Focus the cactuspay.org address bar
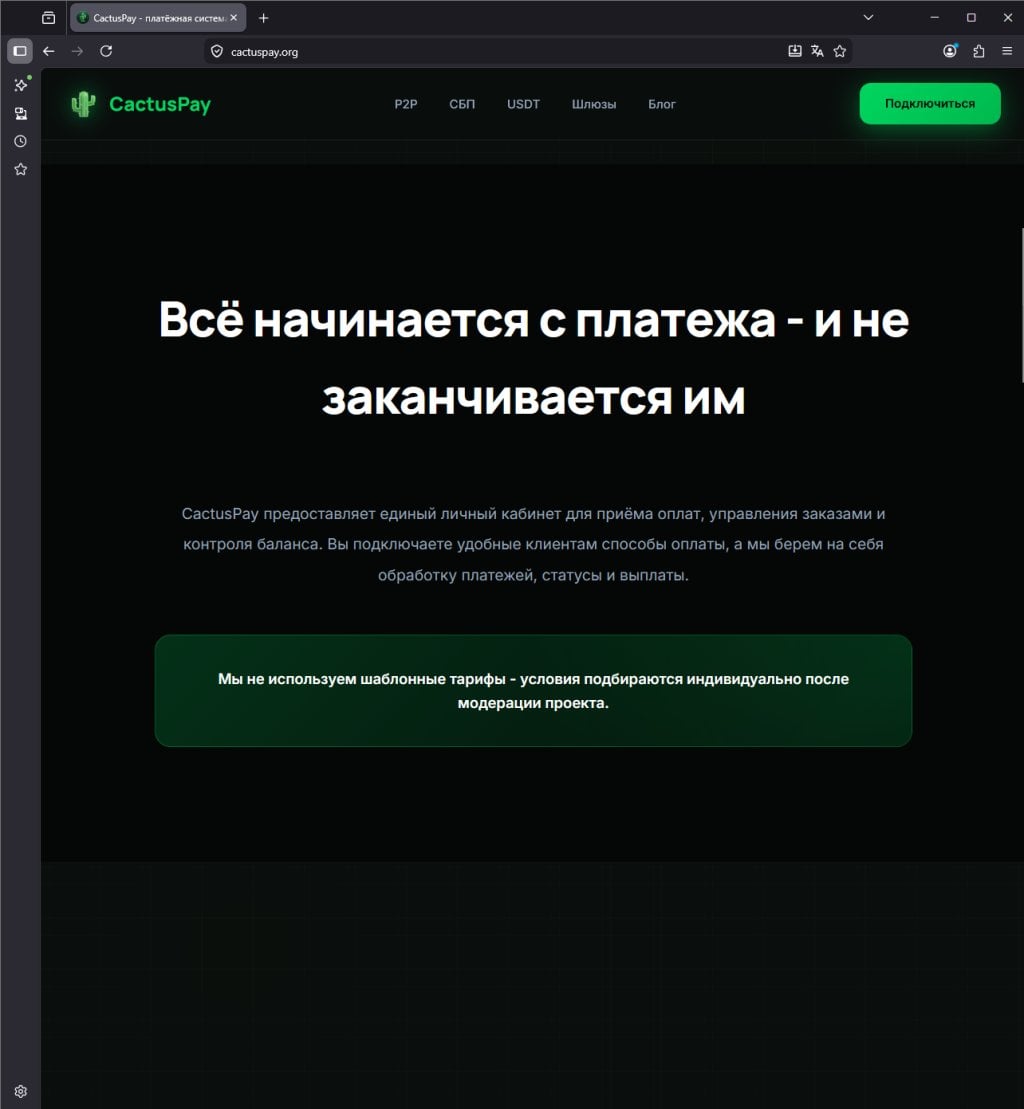1024x1109 pixels. [528, 51]
